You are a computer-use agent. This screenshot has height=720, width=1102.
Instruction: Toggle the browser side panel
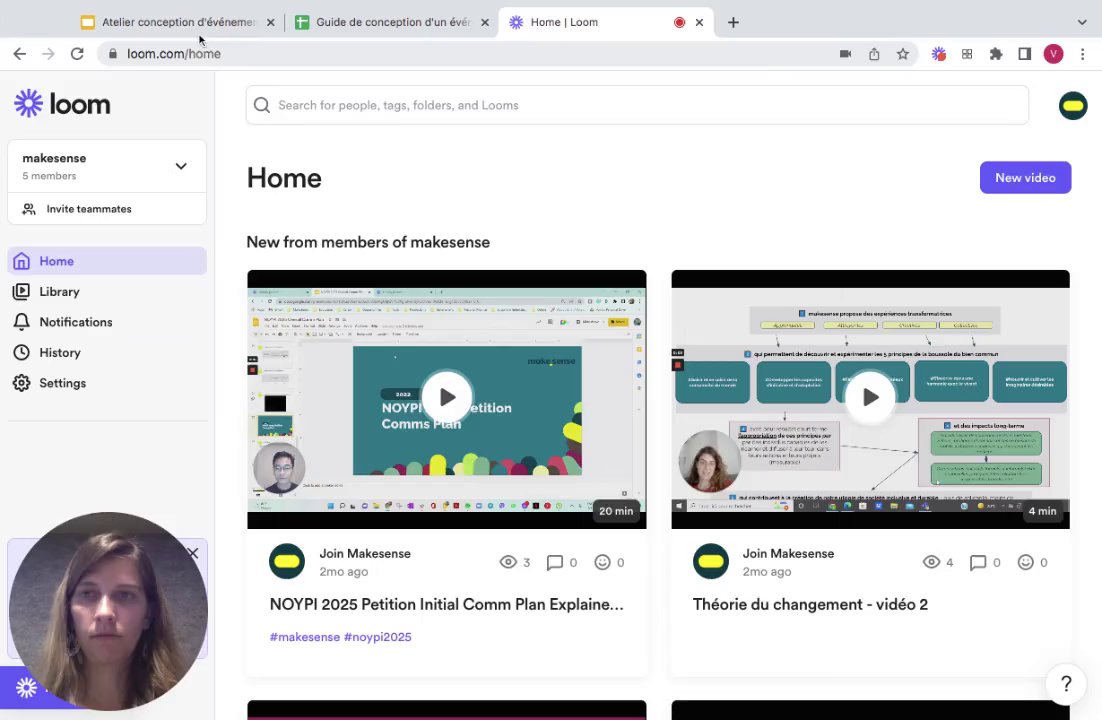[x=1024, y=54]
